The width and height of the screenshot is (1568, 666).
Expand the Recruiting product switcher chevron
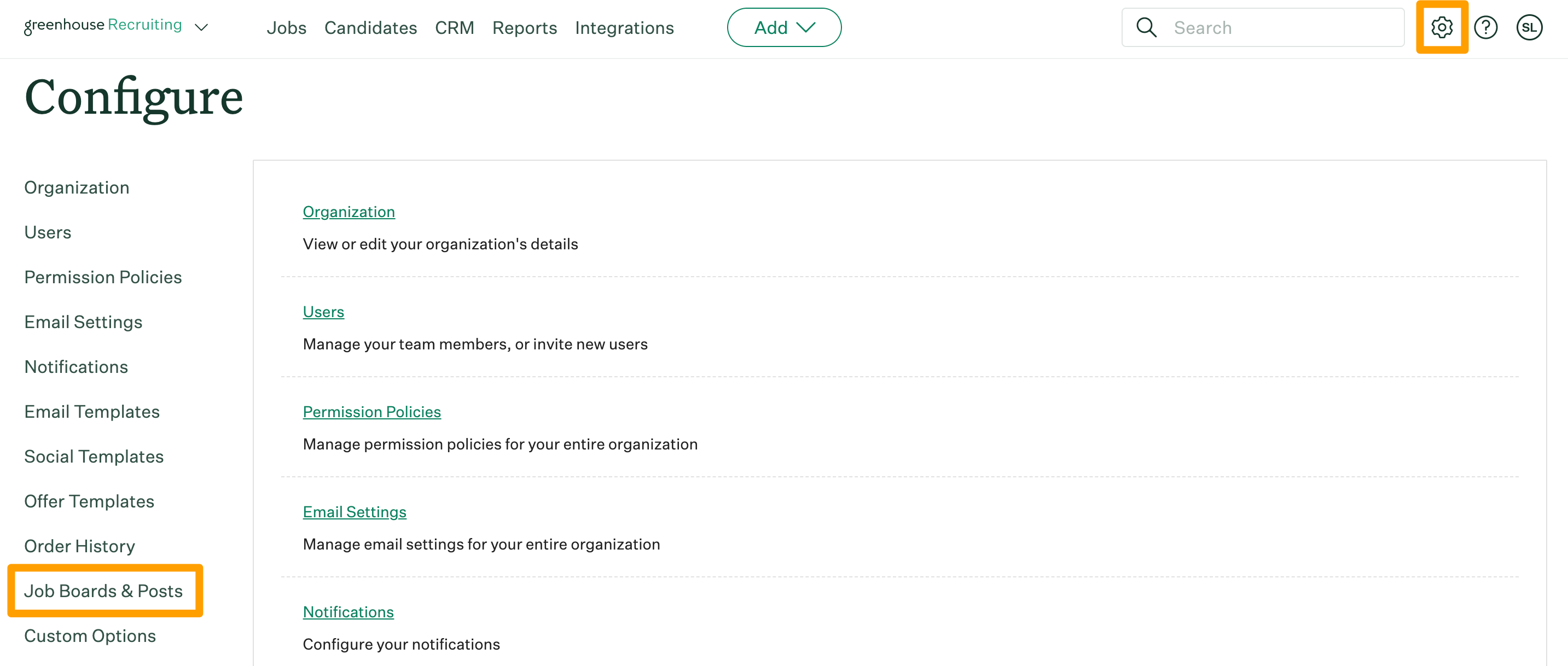[x=202, y=27]
